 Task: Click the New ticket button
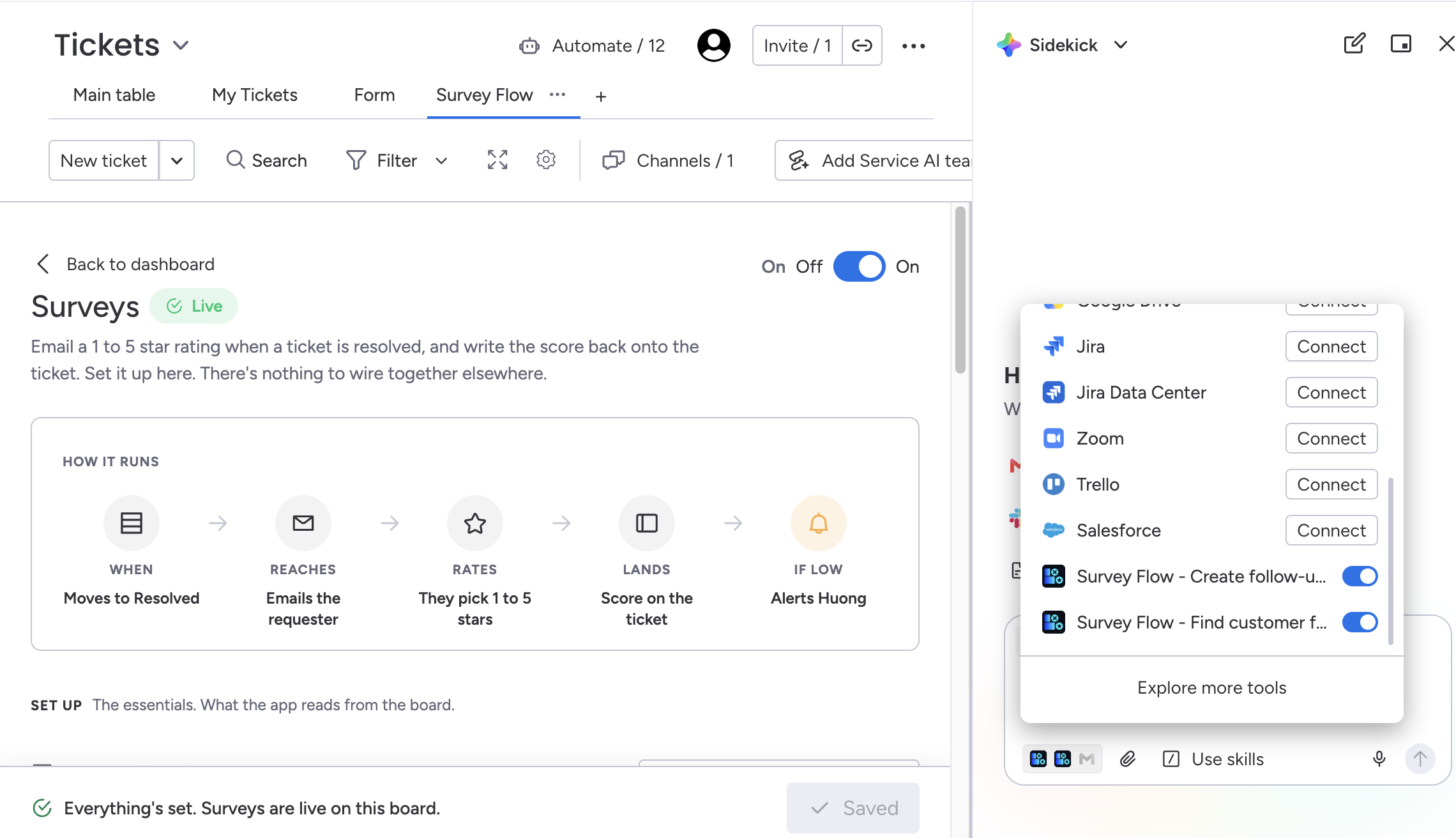(x=104, y=160)
